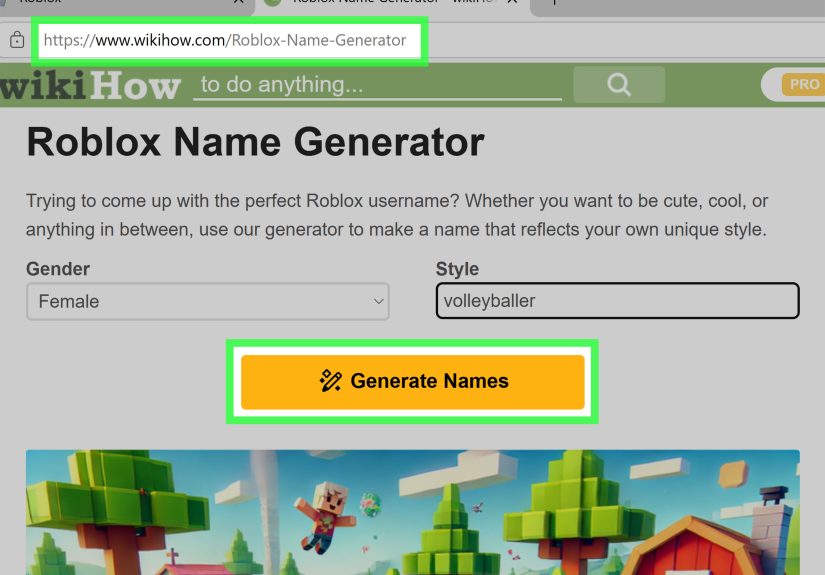
Task: Open the wikiHow home logo
Action: (90, 86)
